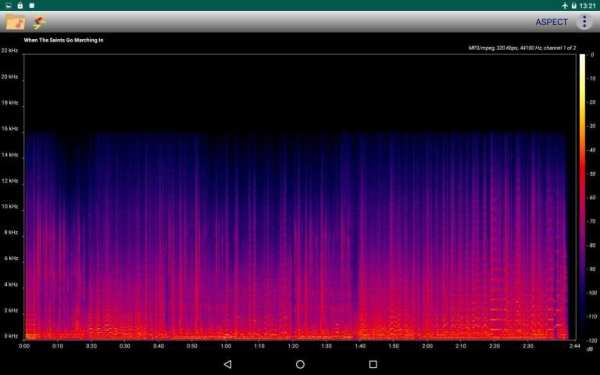Screen dimensions: 600x375
Task: Click the 0:10 time axis label
Action: point(58,346)
